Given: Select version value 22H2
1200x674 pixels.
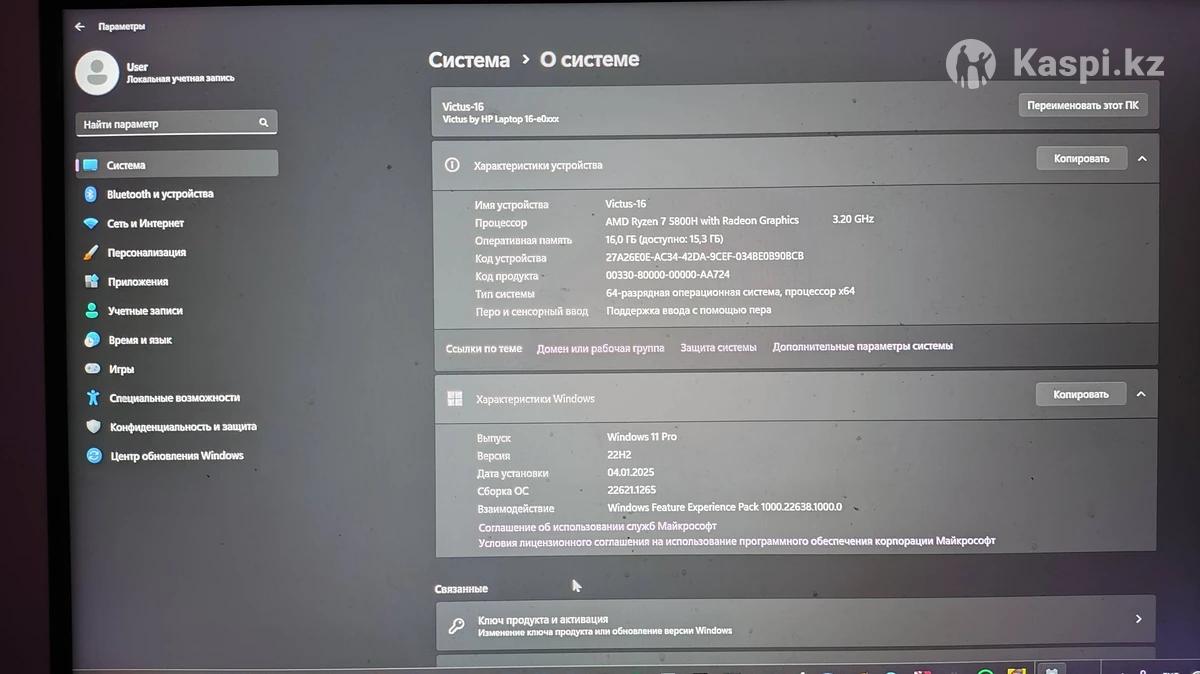Looking at the screenshot, I should tap(621, 455).
